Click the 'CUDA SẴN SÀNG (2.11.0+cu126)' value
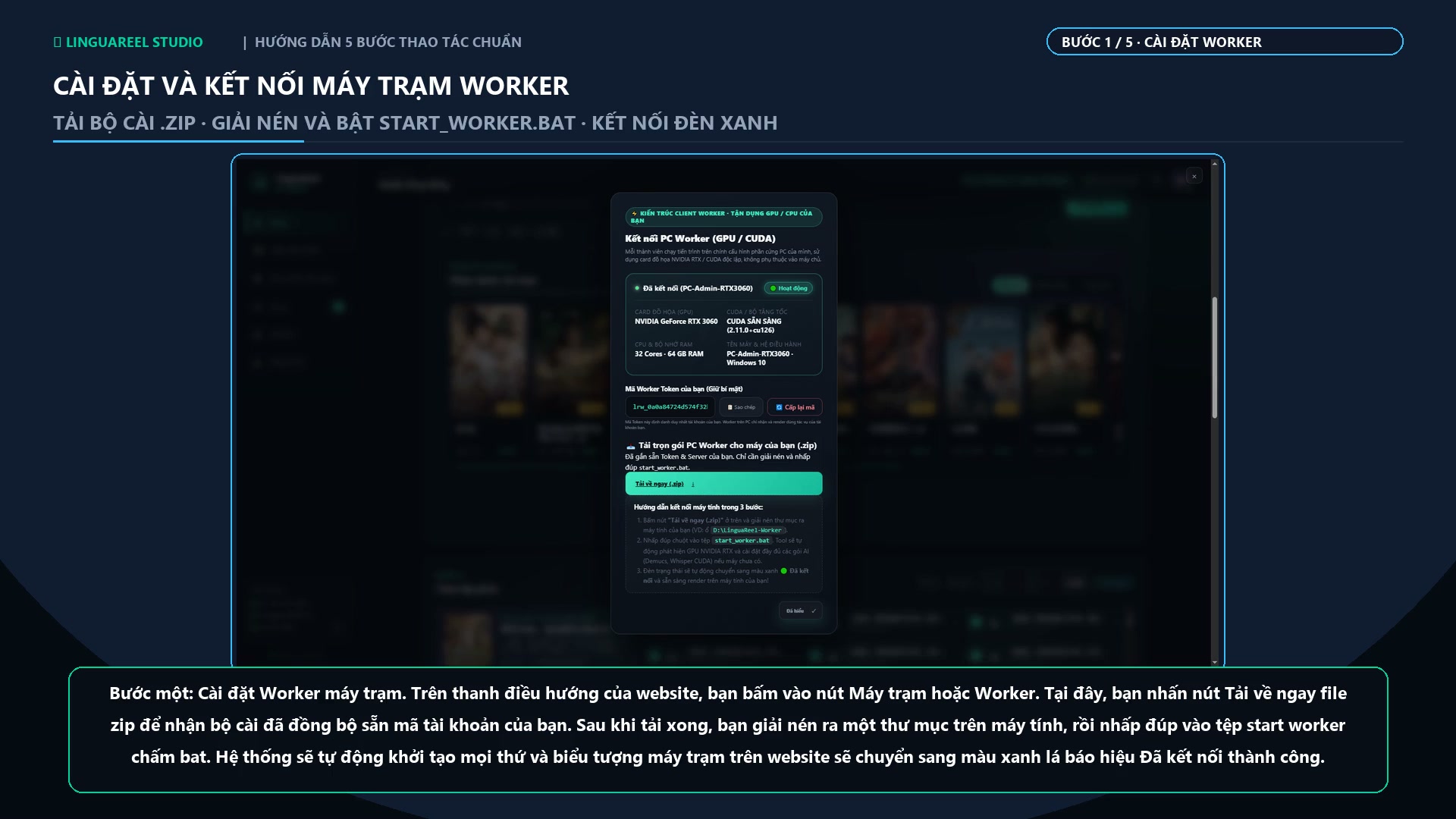The image size is (1456, 819). [754, 325]
